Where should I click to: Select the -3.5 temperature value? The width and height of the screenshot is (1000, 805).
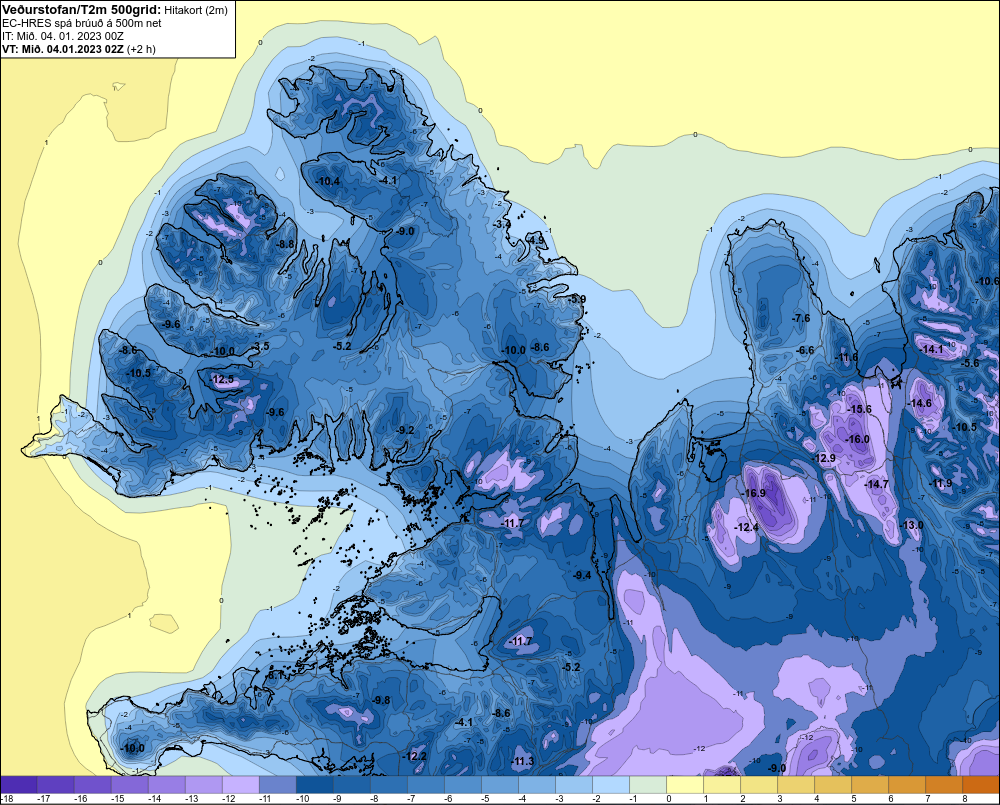261,346
